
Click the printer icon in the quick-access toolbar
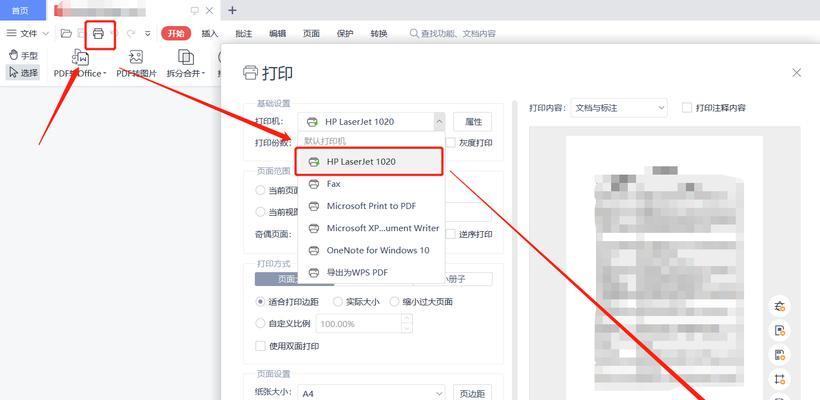(x=98, y=34)
